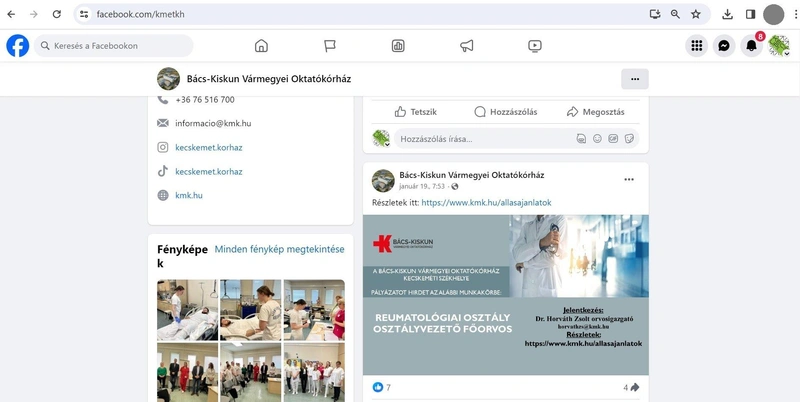This screenshot has height=402, width=800.
Task: Open browser downloads icon
Action: (728, 14)
